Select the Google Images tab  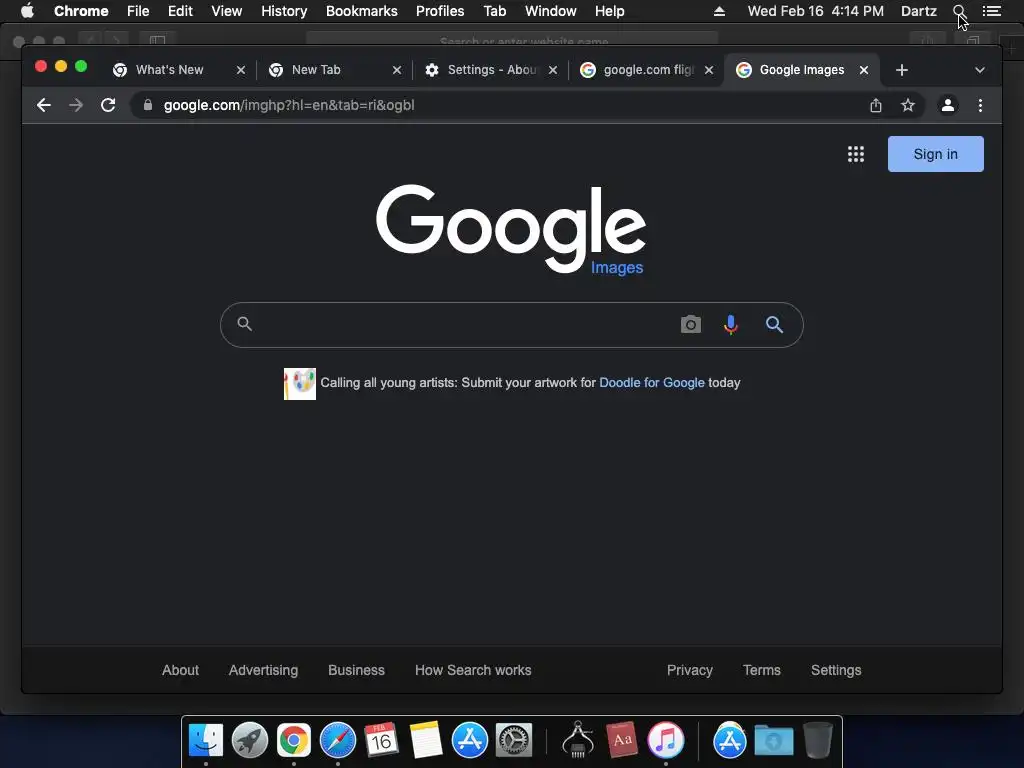click(802, 70)
